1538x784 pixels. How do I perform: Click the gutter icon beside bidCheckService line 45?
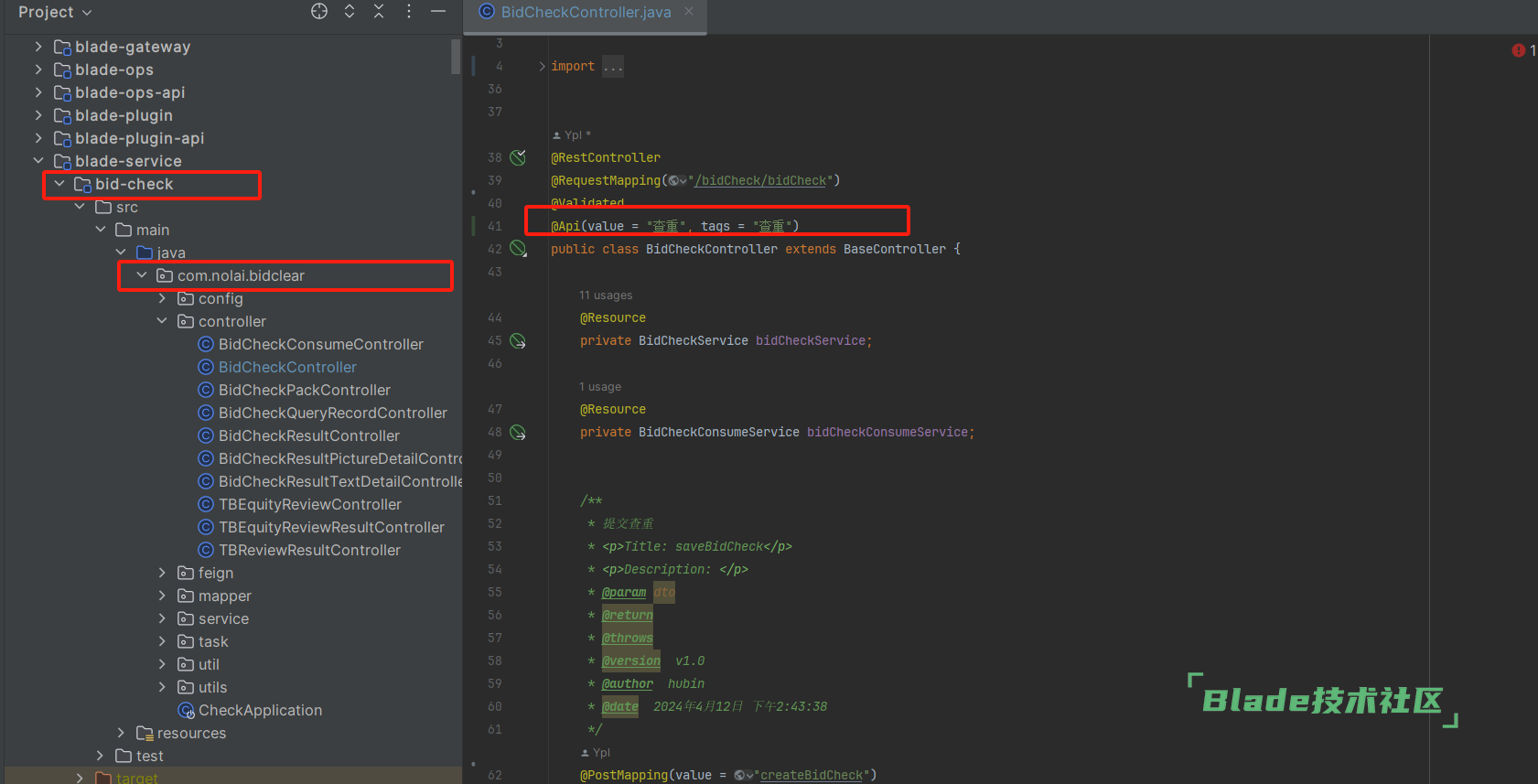[x=518, y=340]
